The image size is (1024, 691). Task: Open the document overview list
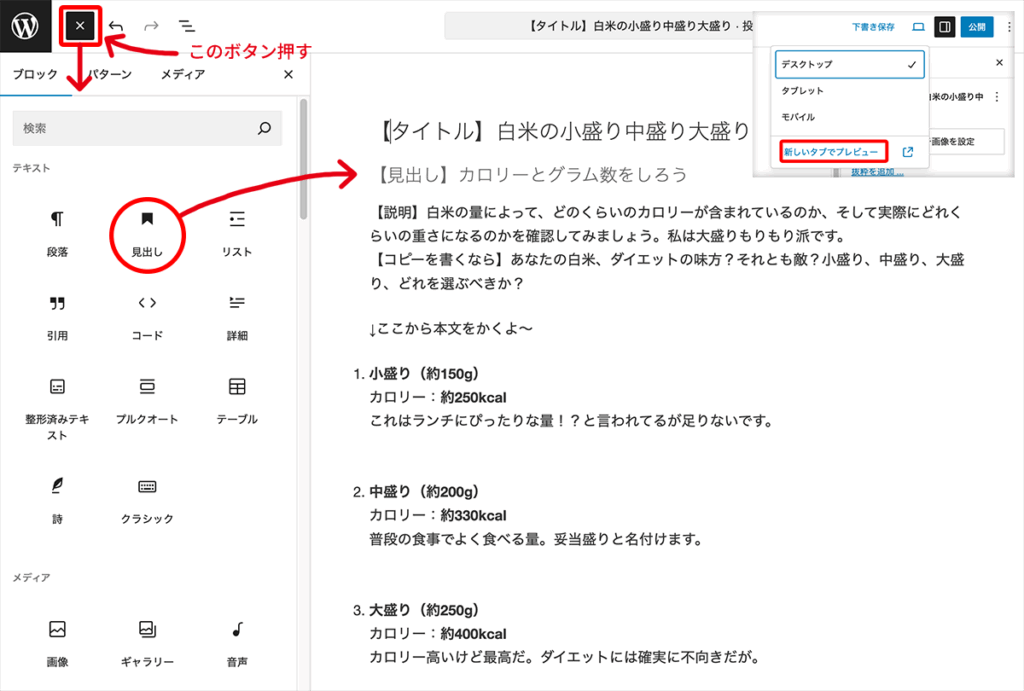click(186, 26)
